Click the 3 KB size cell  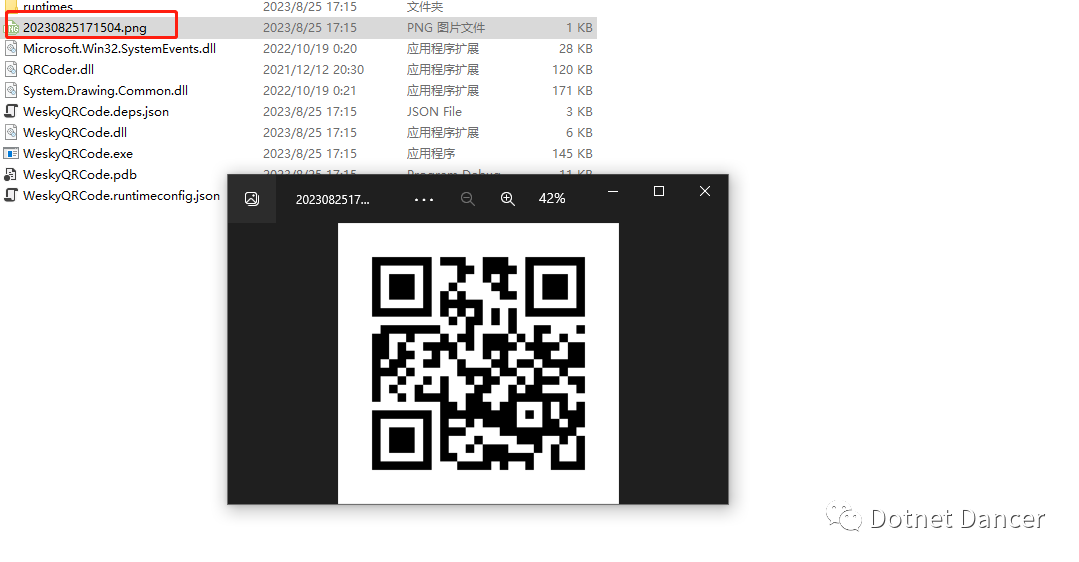point(579,111)
